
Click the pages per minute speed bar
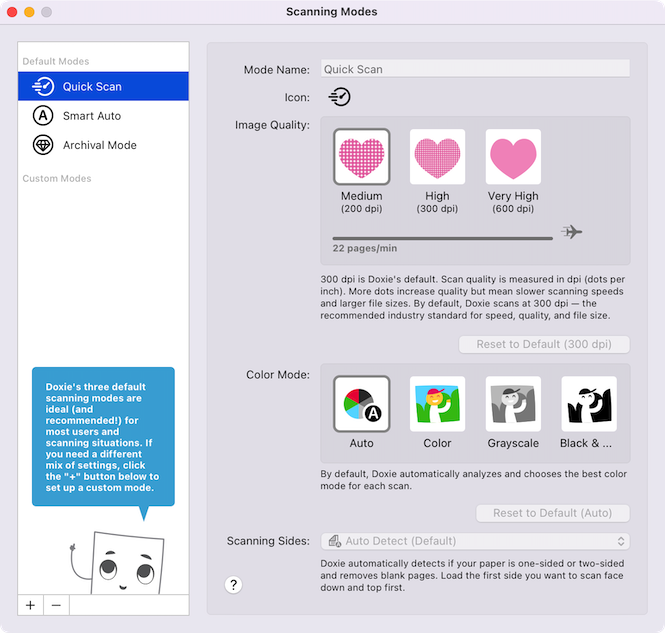[x=442, y=238]
